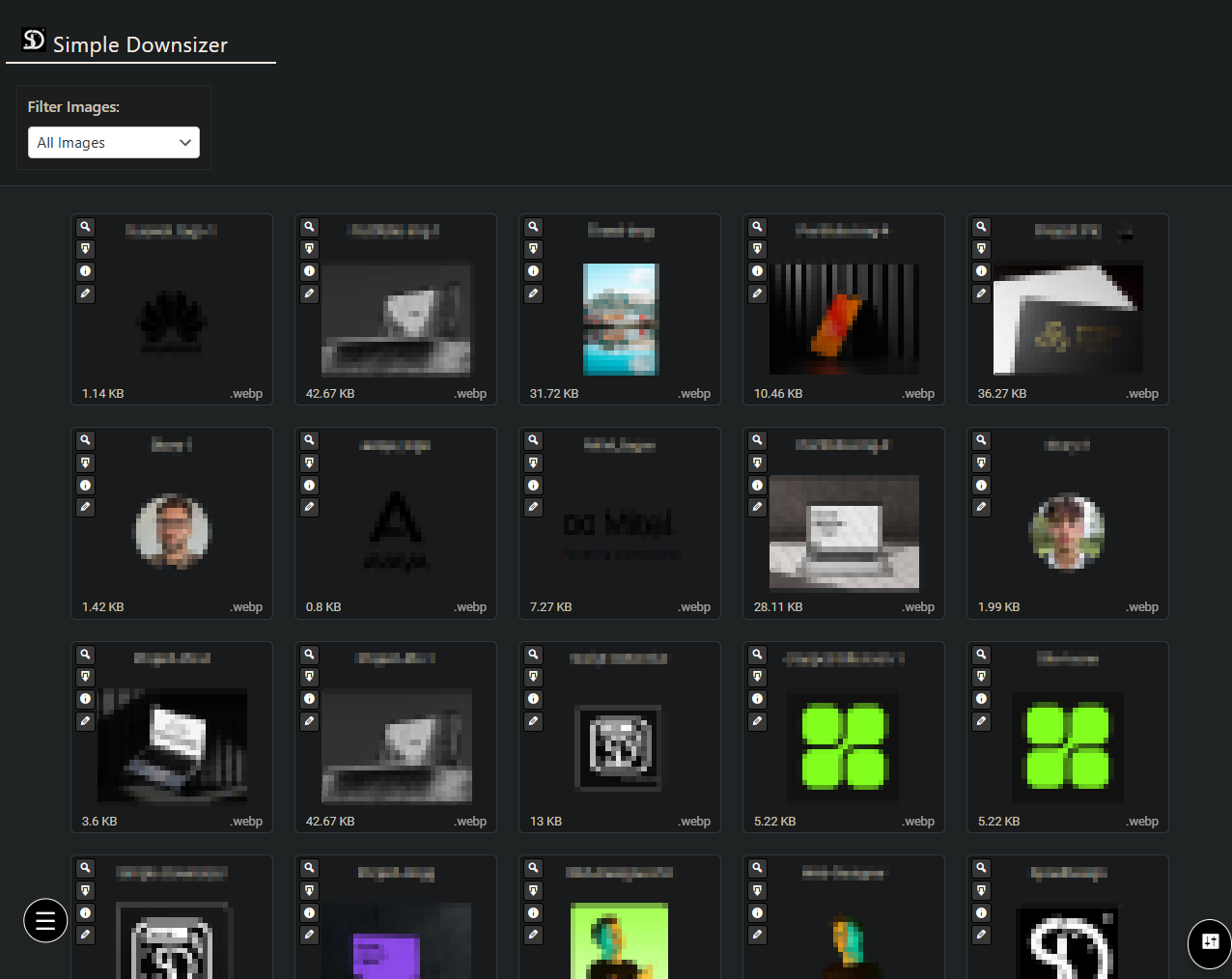This screenshot has height=979, width=1232.
Task: Open the Filter Images dropdown showing All Images
Action: click(114, 143)
